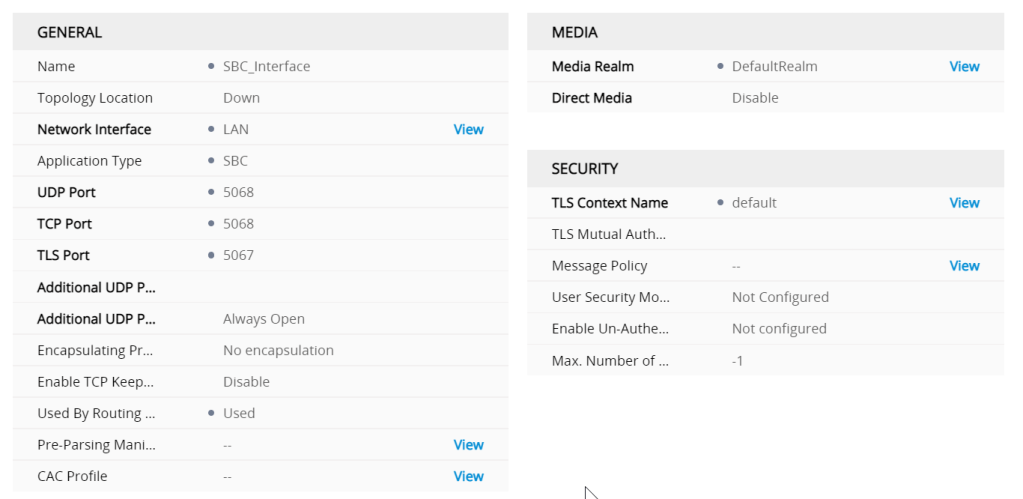Select the MEDIA section header
The width and height of the screenshot is (1023, 499).
575,32
